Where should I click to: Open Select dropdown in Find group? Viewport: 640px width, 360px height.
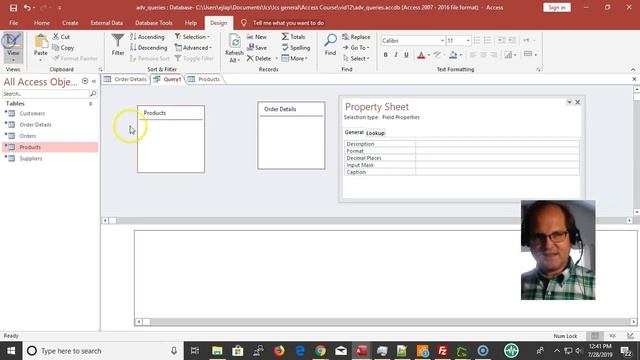pos(356,58)
